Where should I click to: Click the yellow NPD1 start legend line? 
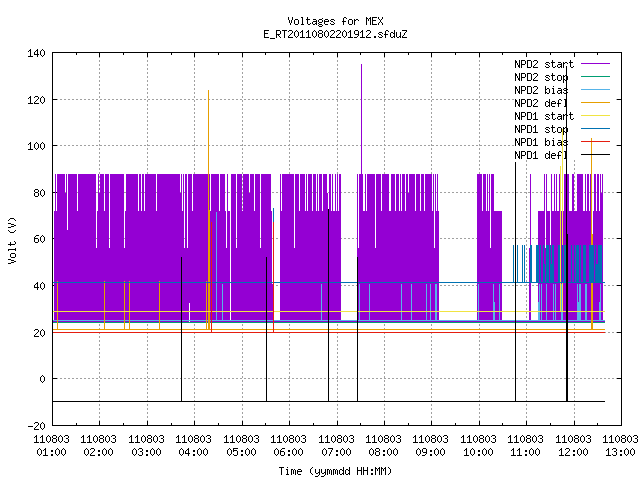coord(595,116)
